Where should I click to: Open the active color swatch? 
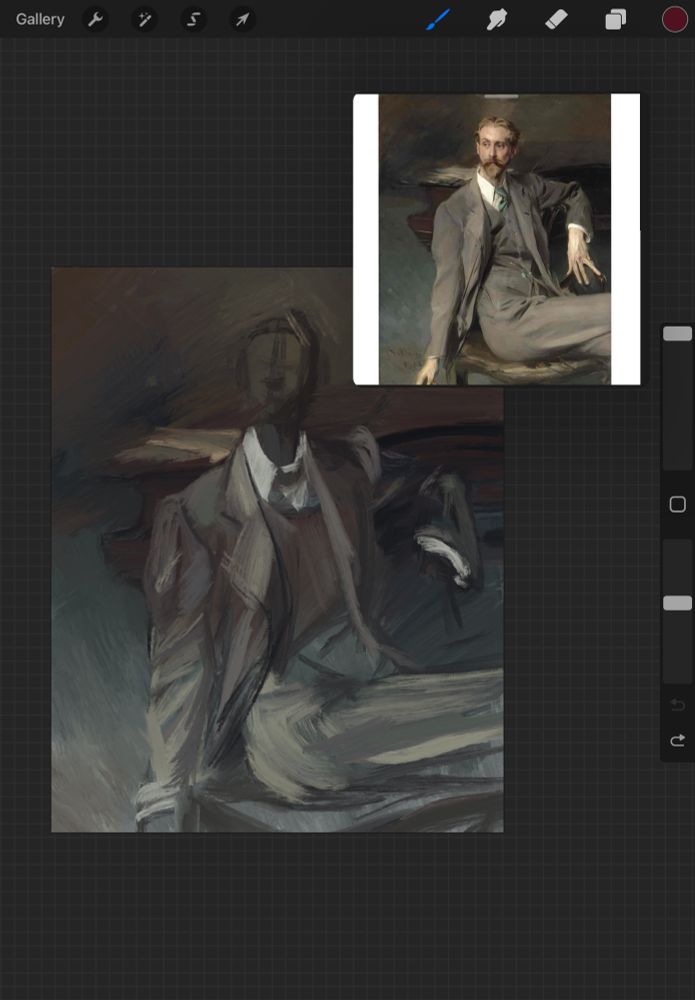click(675, 20)
